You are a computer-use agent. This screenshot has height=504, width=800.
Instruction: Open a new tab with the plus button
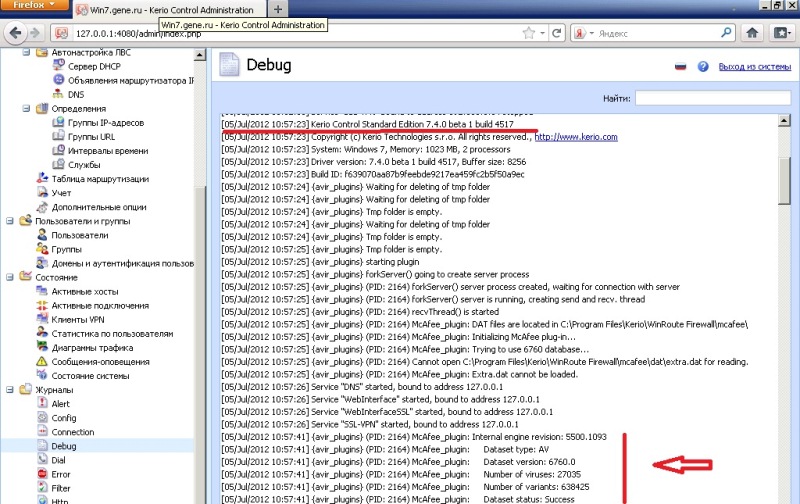click(278, 9)
